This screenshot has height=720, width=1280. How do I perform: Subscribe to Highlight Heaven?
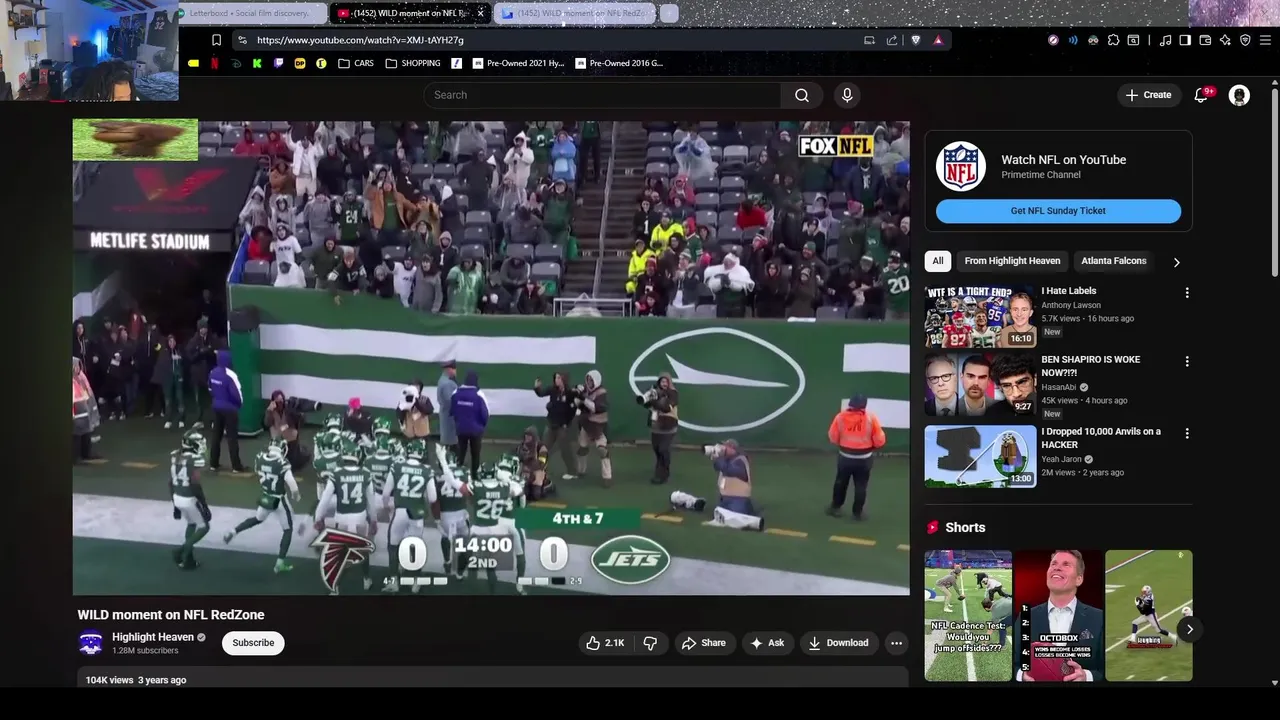(x=253, y=643)
